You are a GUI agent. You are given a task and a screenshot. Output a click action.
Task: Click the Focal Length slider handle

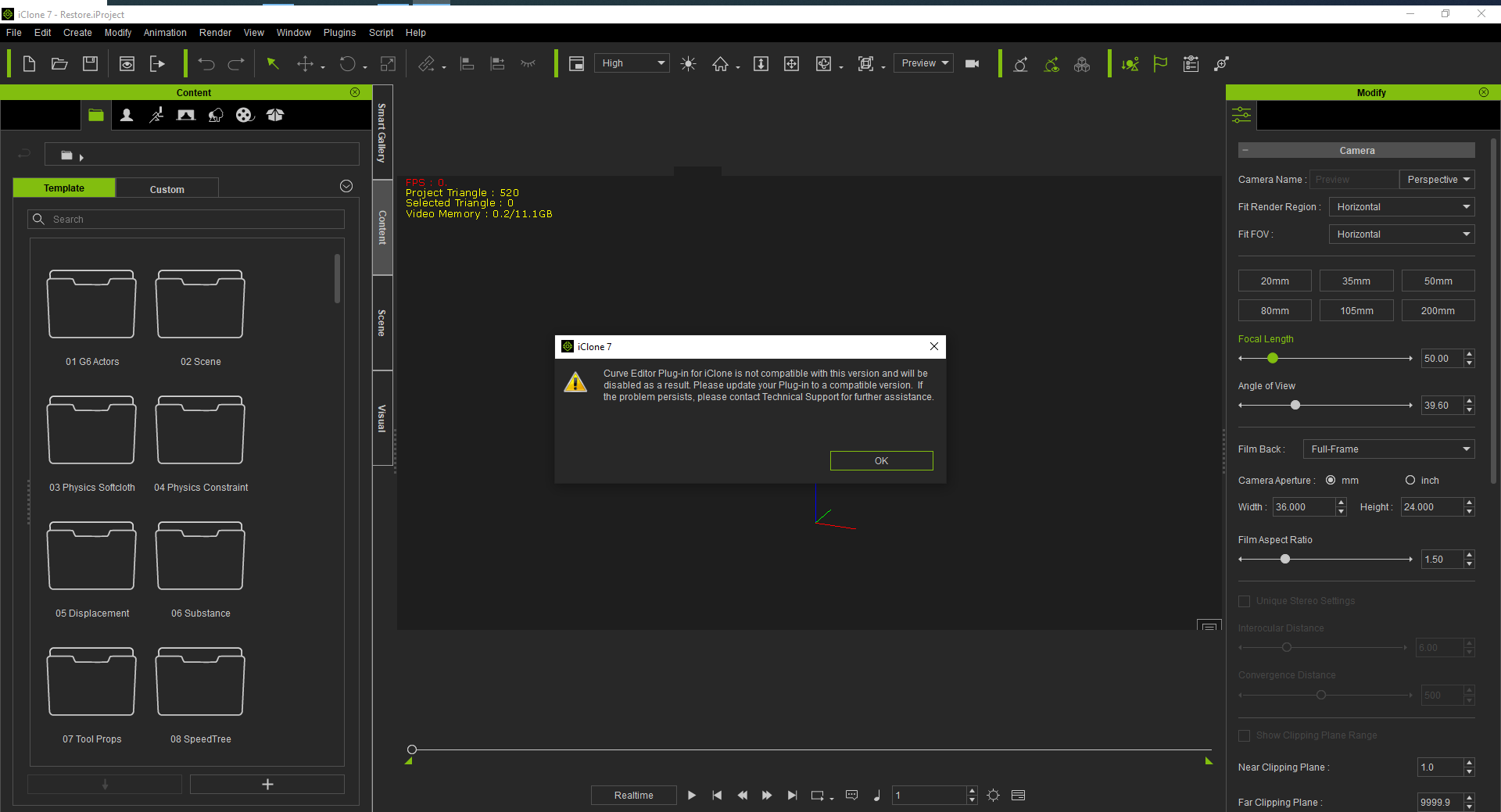coord(1273,359)
